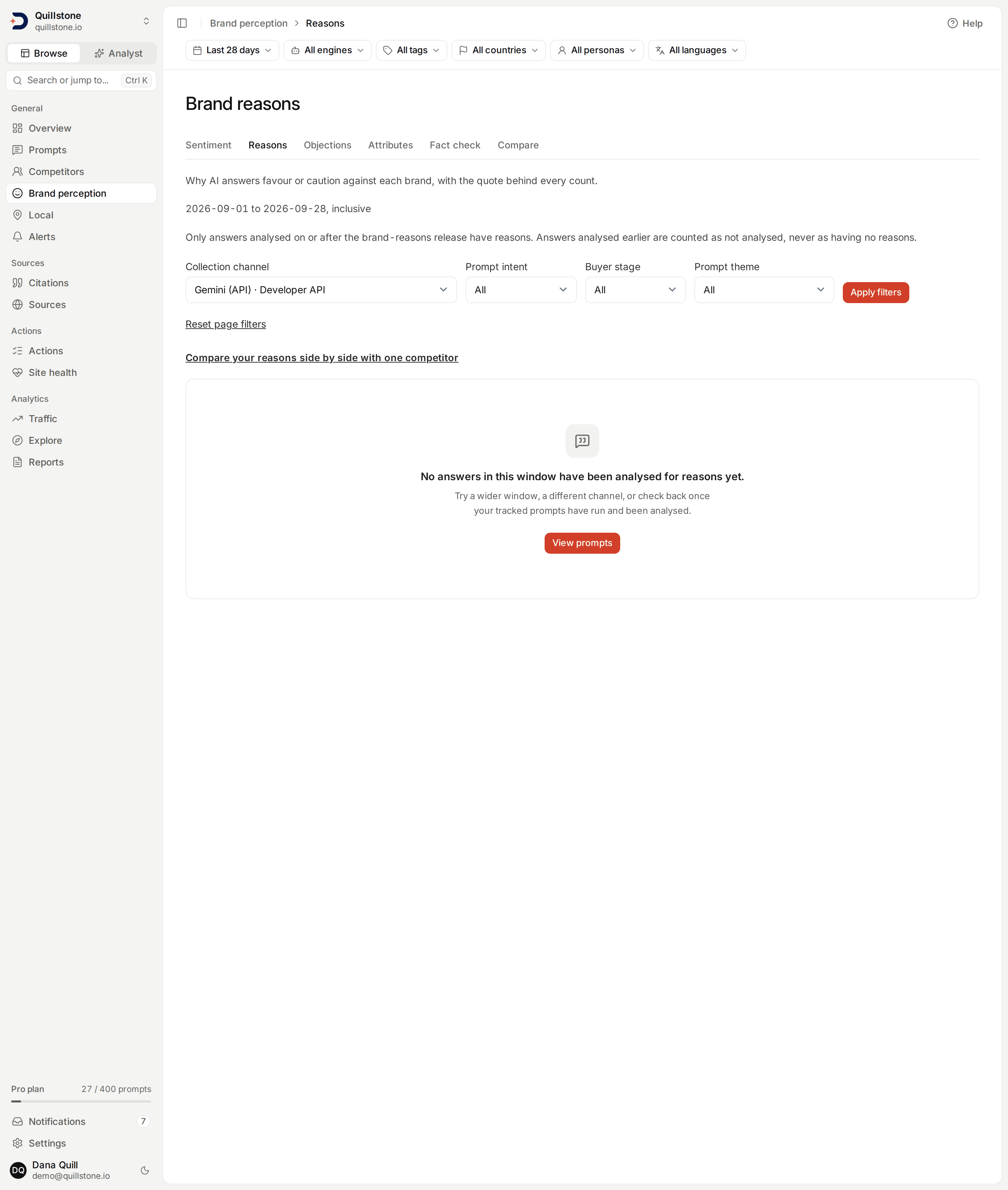Open Prompt theme dropdown
Screen dimensions: 1008x1190
pyautogui.click(x=764, y=290)
